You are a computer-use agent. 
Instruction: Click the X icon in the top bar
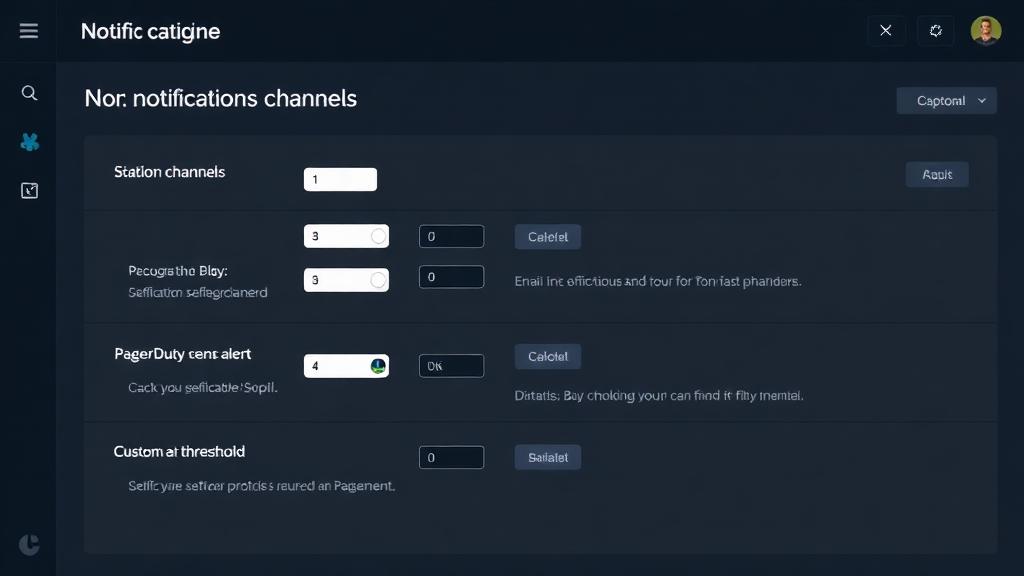886,30
